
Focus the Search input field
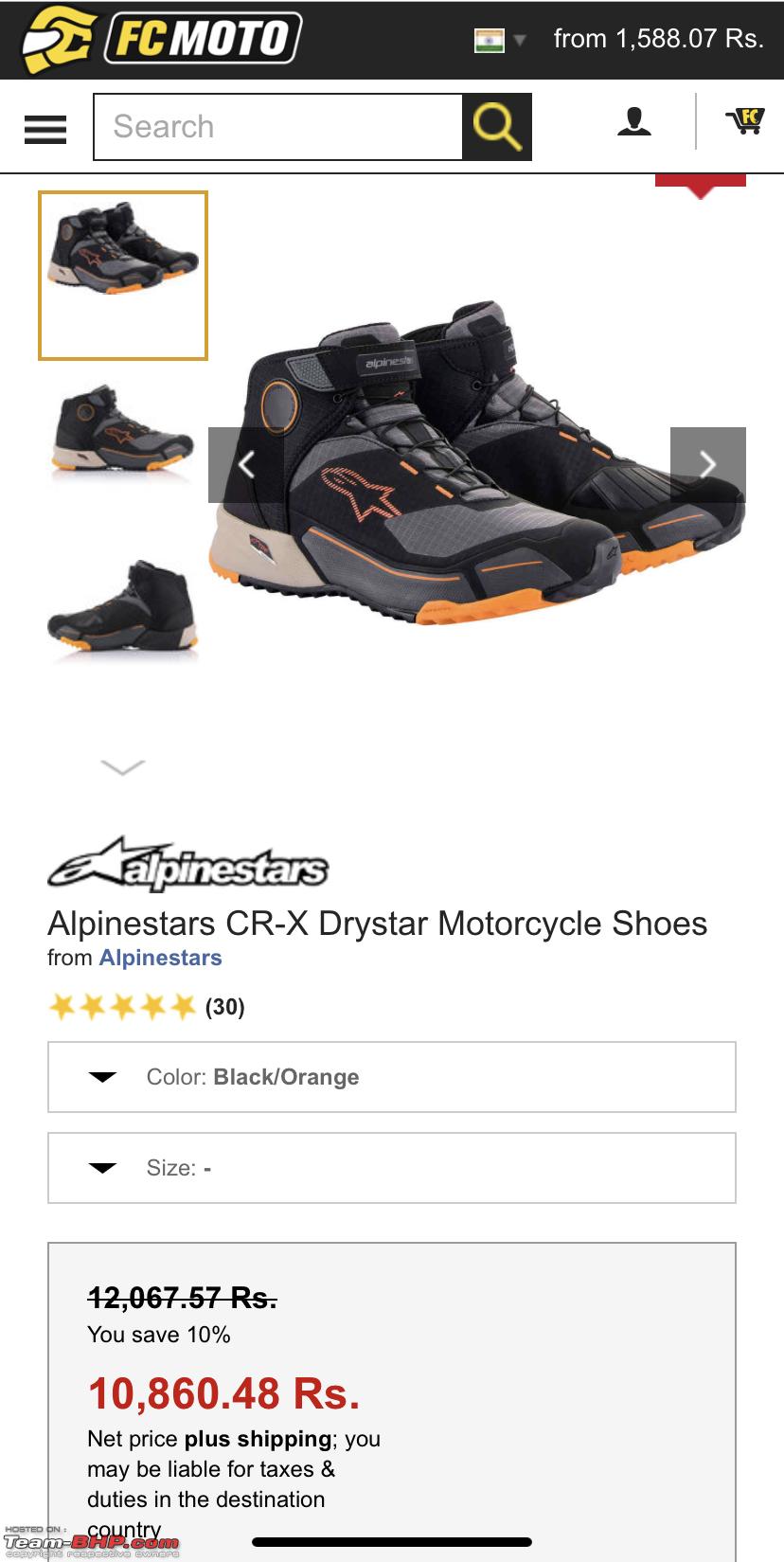coord(278,127)
